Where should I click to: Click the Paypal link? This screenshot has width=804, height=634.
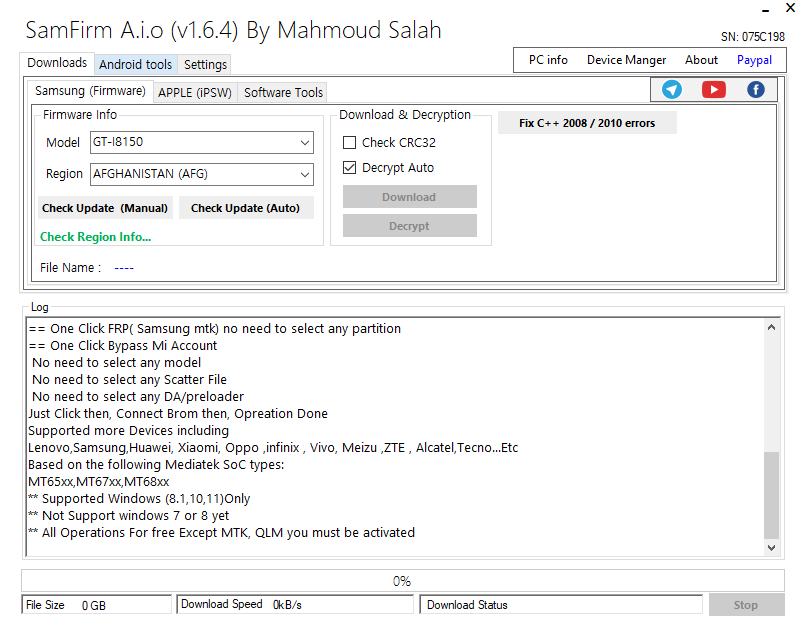coord(754,60)
